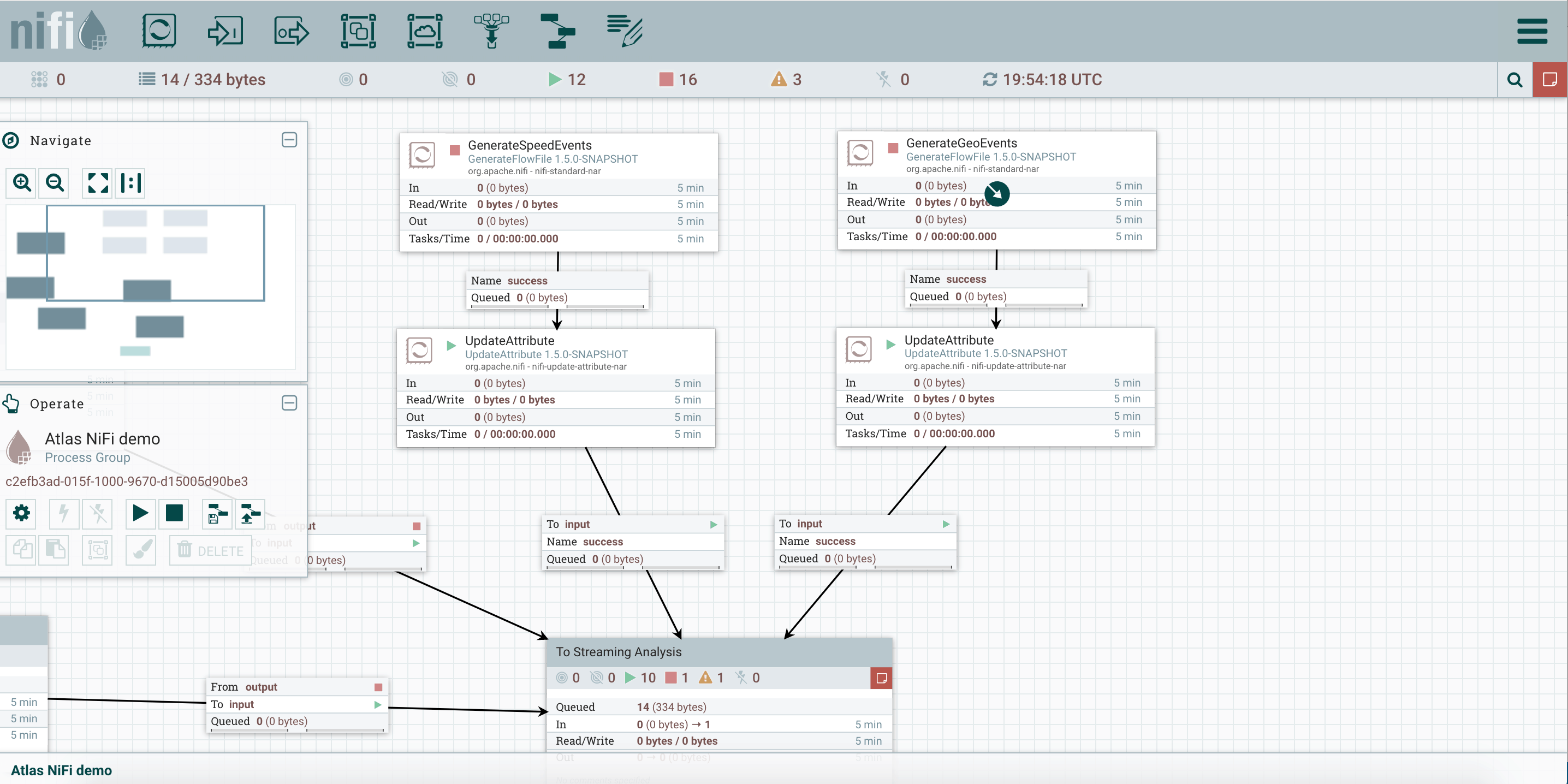Click the Process Group toolbar icon
The width and height of the screenshot is (1568, 784).
(358, 31)
